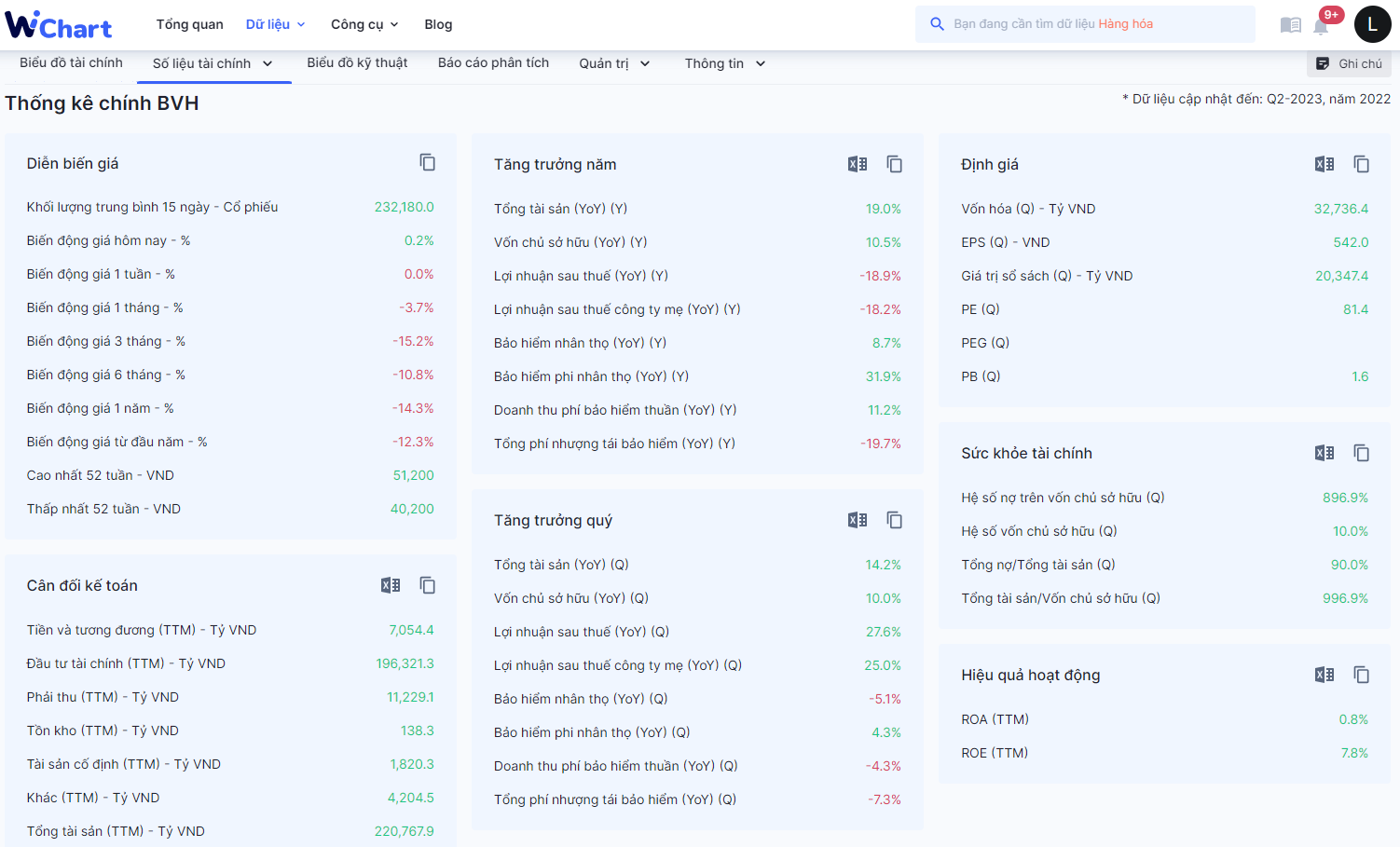Export Tăng trưởng năm to Excel
This screenshot has height=847, width=1400.
click(858, 164)
